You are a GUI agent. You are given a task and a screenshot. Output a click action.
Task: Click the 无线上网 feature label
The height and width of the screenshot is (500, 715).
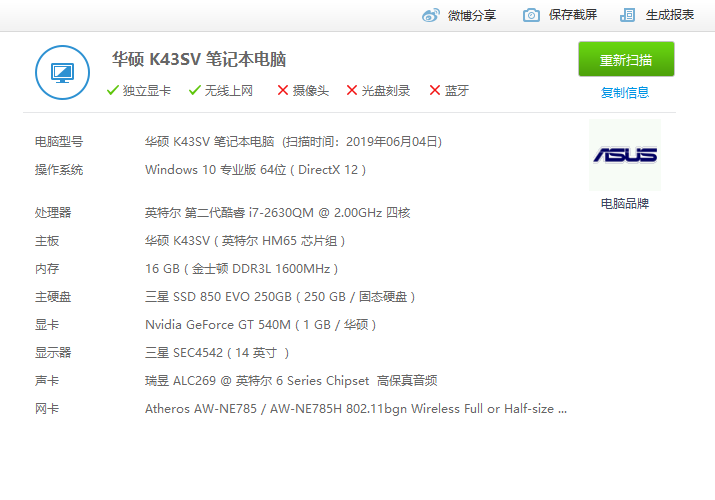(228, 91)
